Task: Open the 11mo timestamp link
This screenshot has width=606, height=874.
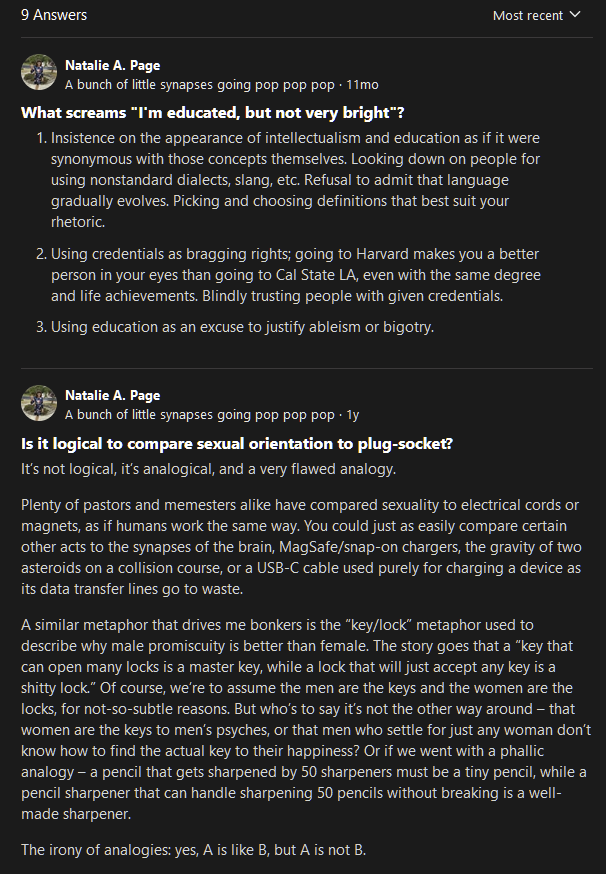Action: pos(362,85)
